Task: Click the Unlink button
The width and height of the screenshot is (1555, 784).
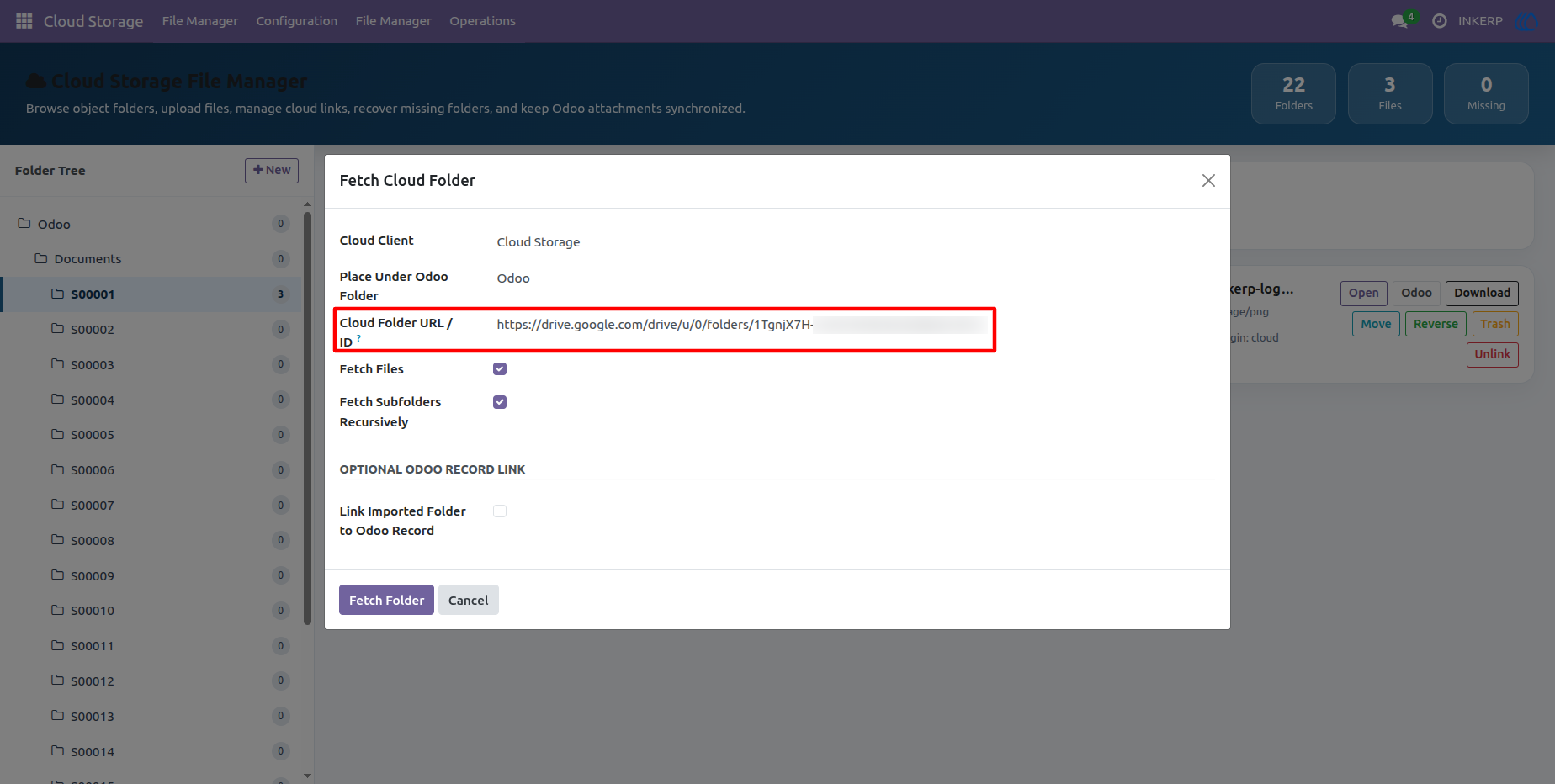Action: click(x=1493, y=354)
